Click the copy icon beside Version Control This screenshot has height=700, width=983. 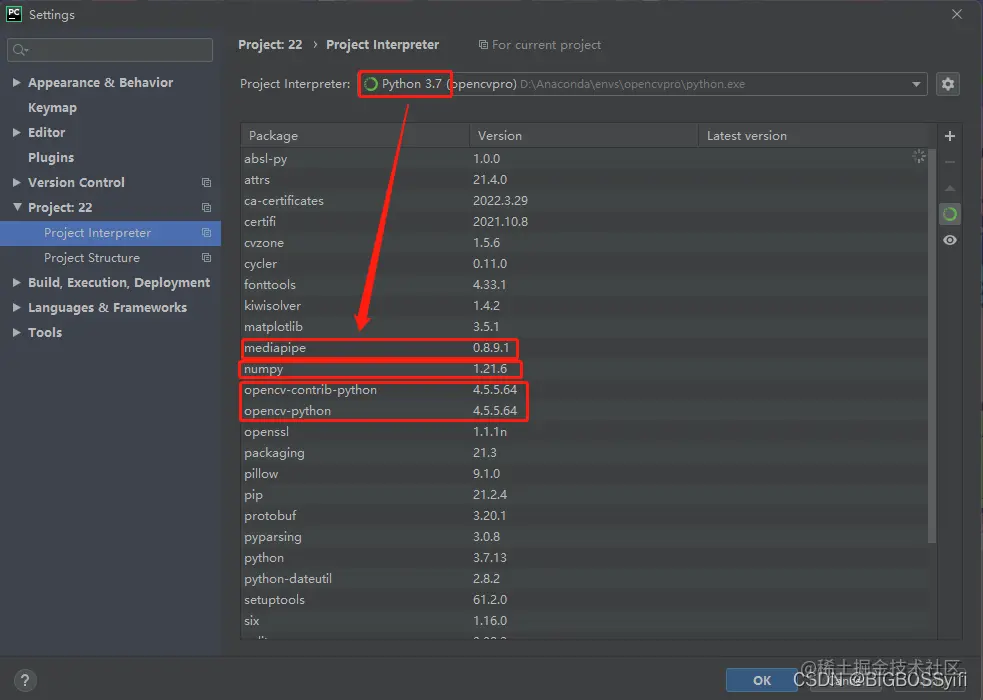click(x=206, y=182)
